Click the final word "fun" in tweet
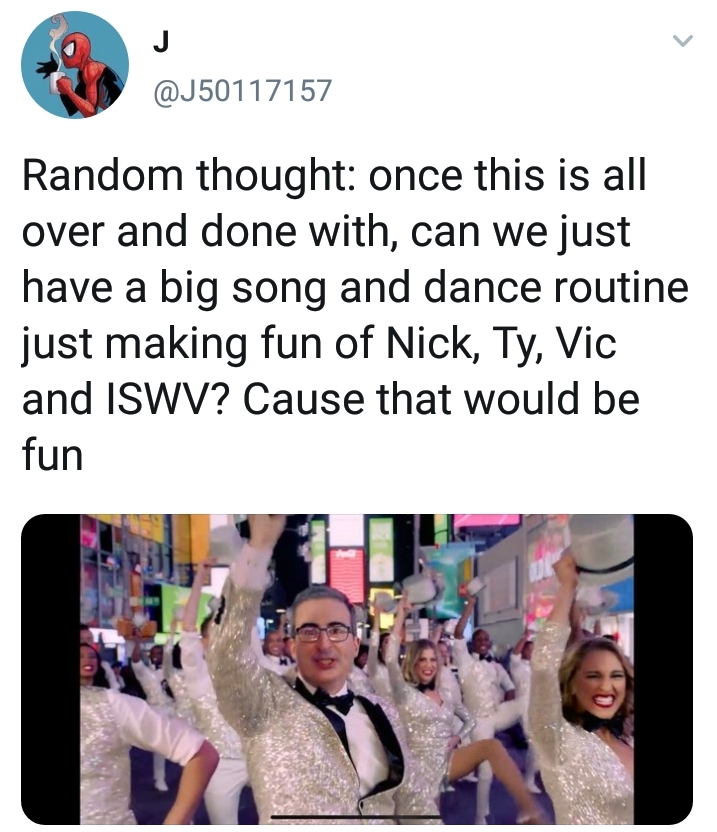 click(53, 455)
